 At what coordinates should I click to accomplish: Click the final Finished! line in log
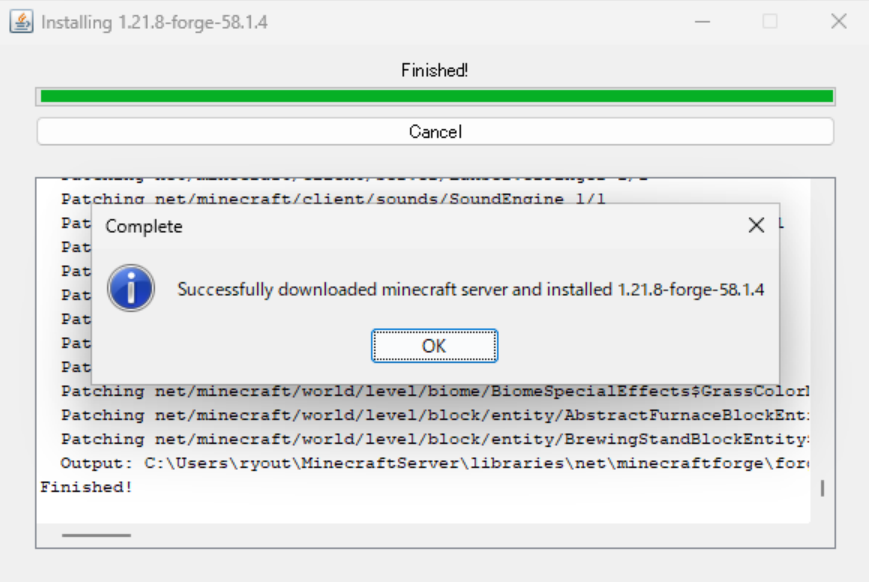(x=86, y=487)
